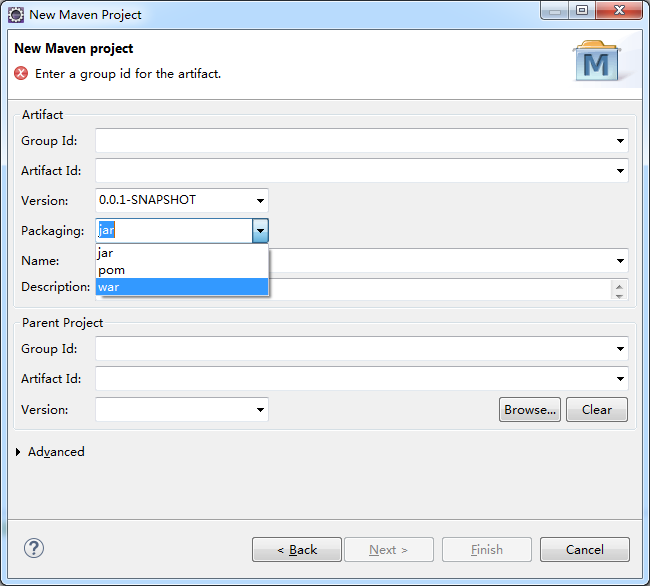
Task: Click the Eclipse icon in title bar
Action: pos(16,15)
